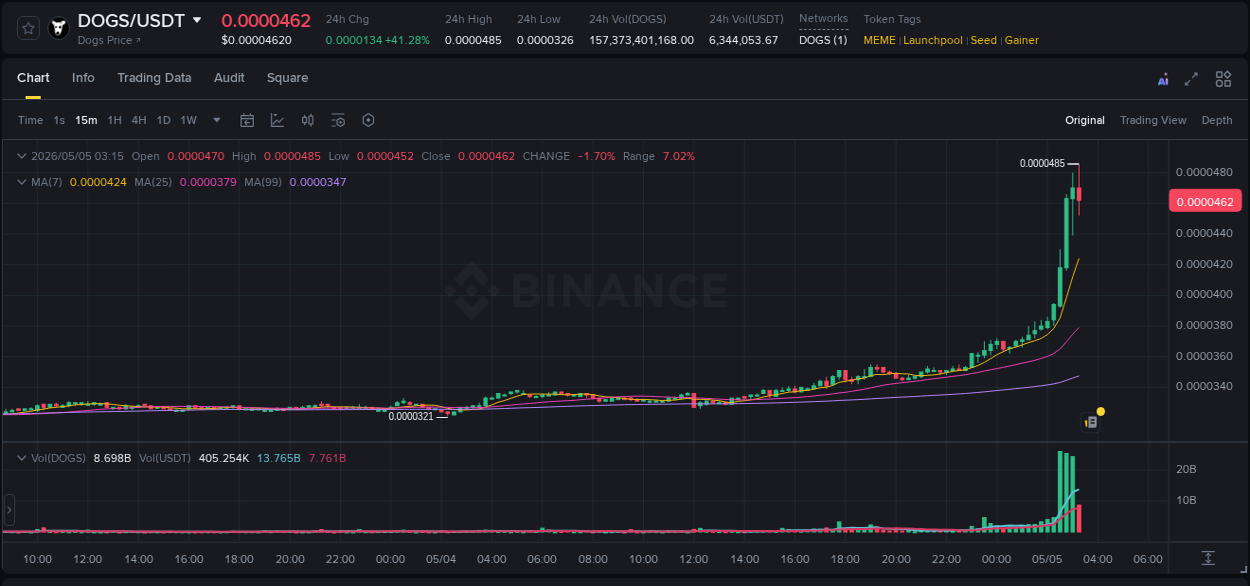1250x586 pixels.
Task: Select the 1D interval
Action: [x=163, y=120]
